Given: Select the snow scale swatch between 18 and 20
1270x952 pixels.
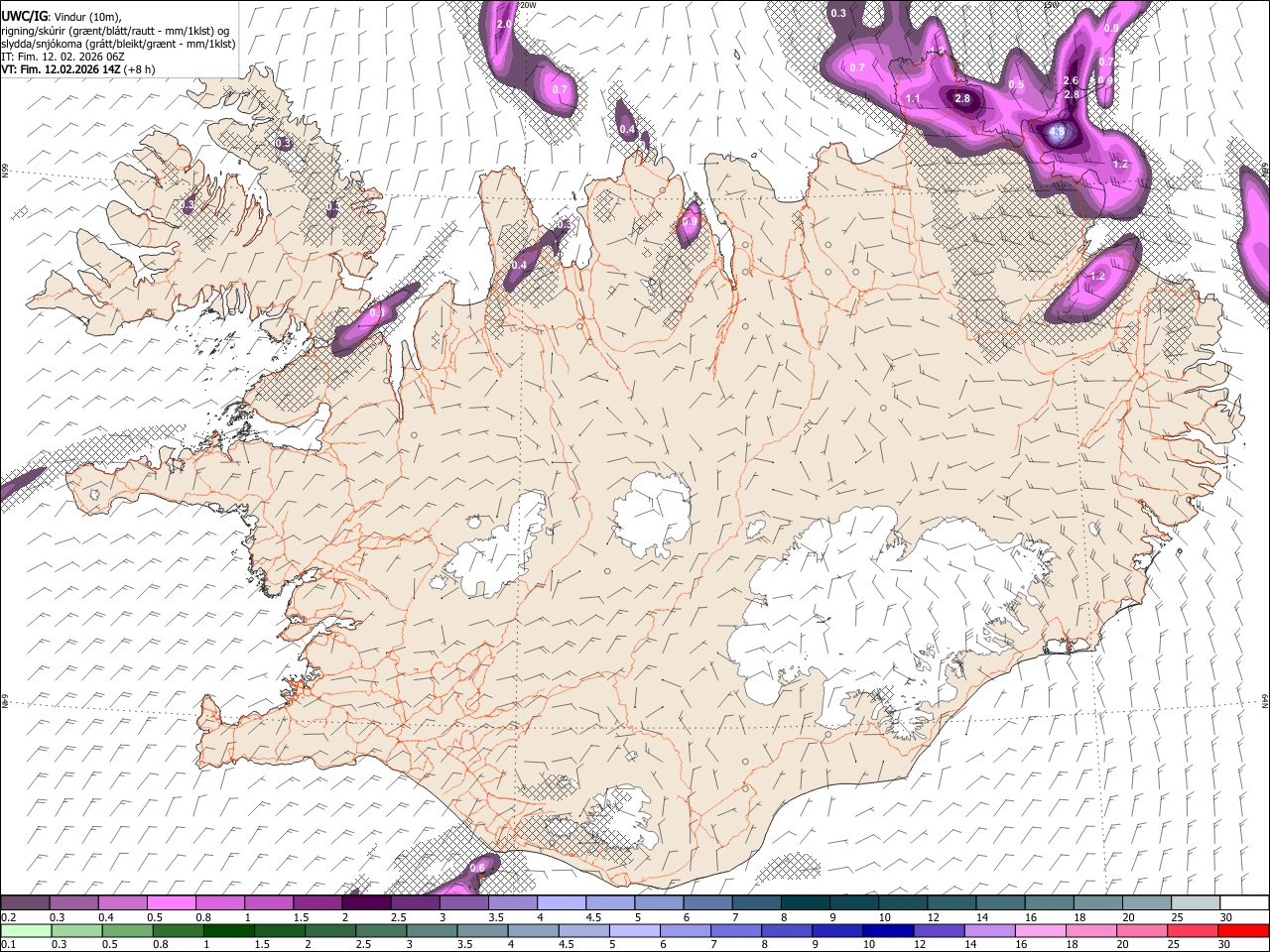Looking at the screenshot, I should click(x=1098, y=903).
